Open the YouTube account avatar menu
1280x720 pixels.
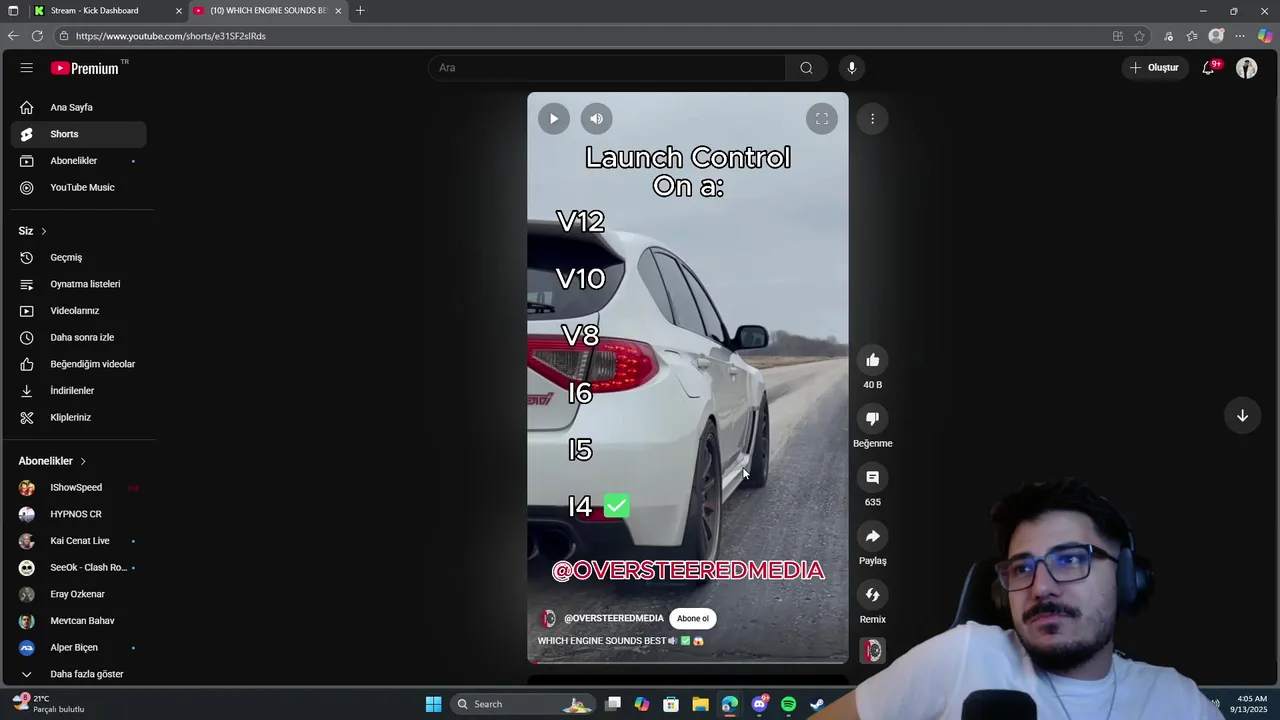(x=1246, y=68)
